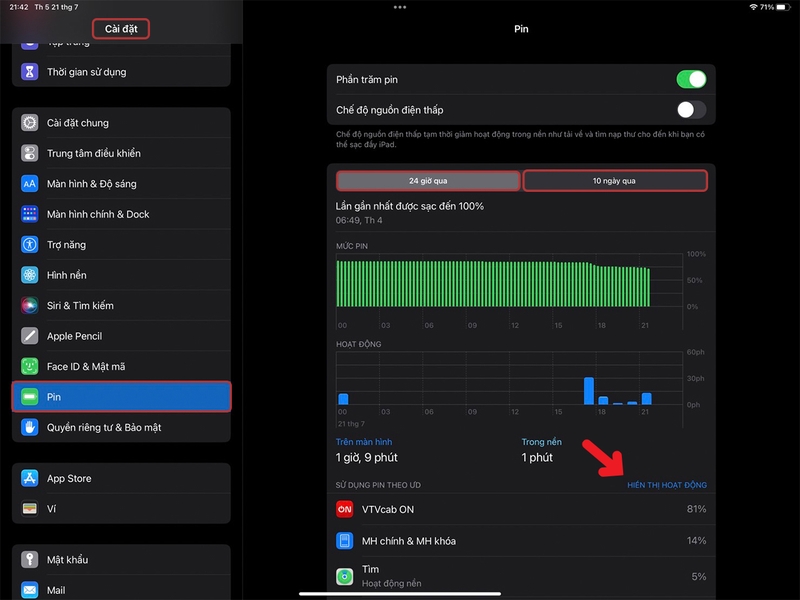The height and width of the screenshot is (600, 800).
Task: Tap the Cài đặt chung gear icon
Action: 30,123
